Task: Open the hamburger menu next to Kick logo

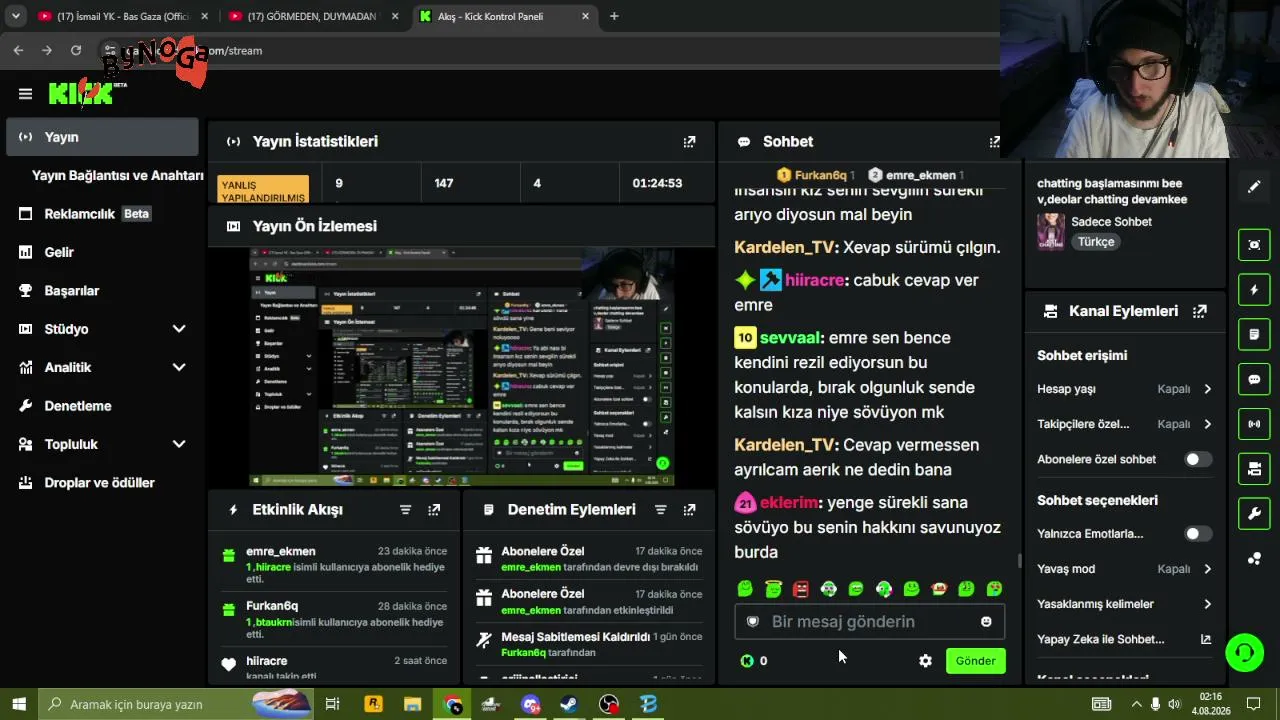Action: click(25, 94)
